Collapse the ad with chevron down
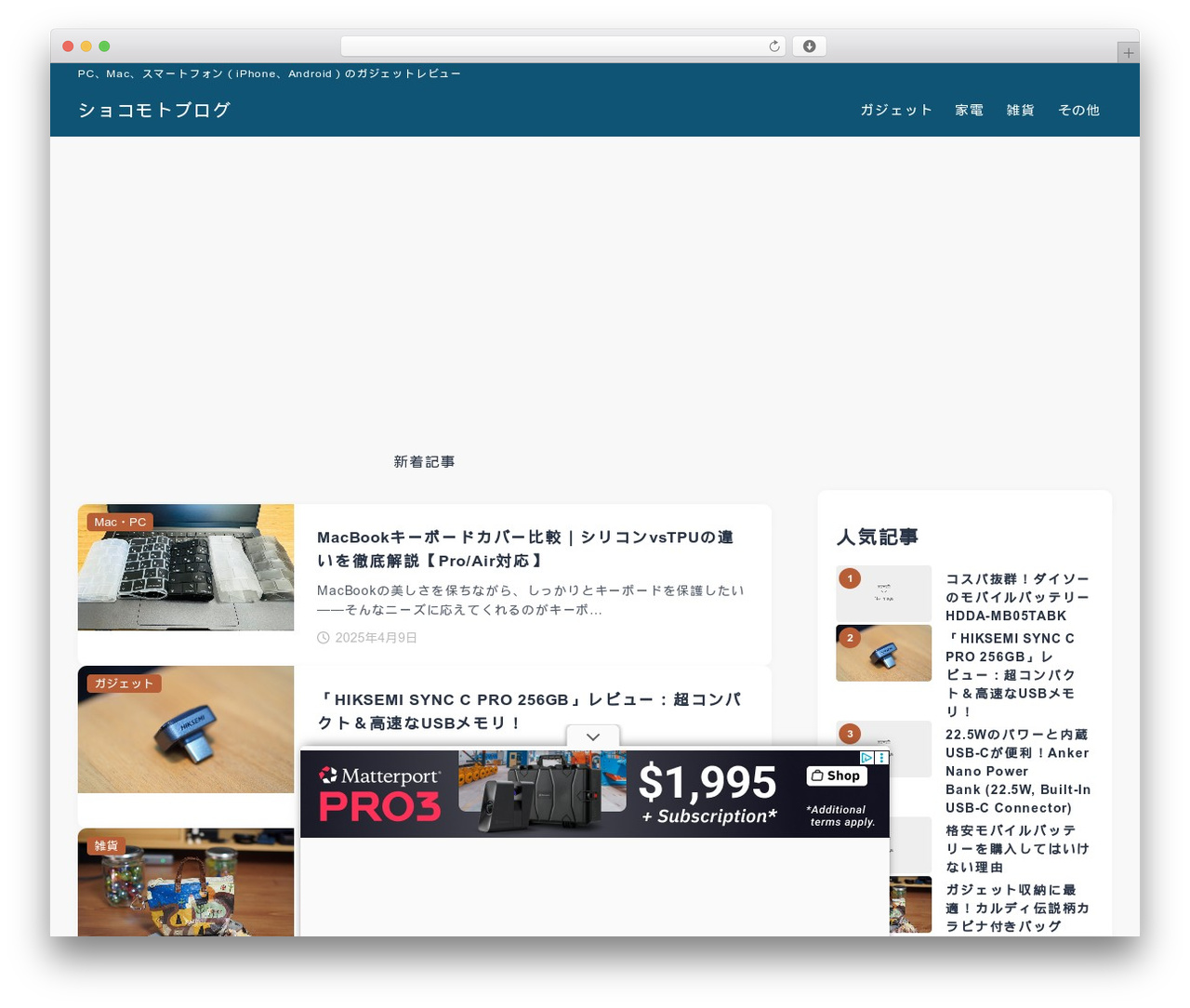The width and height of the screenshot is (1190, 1008). pos(593,736)
